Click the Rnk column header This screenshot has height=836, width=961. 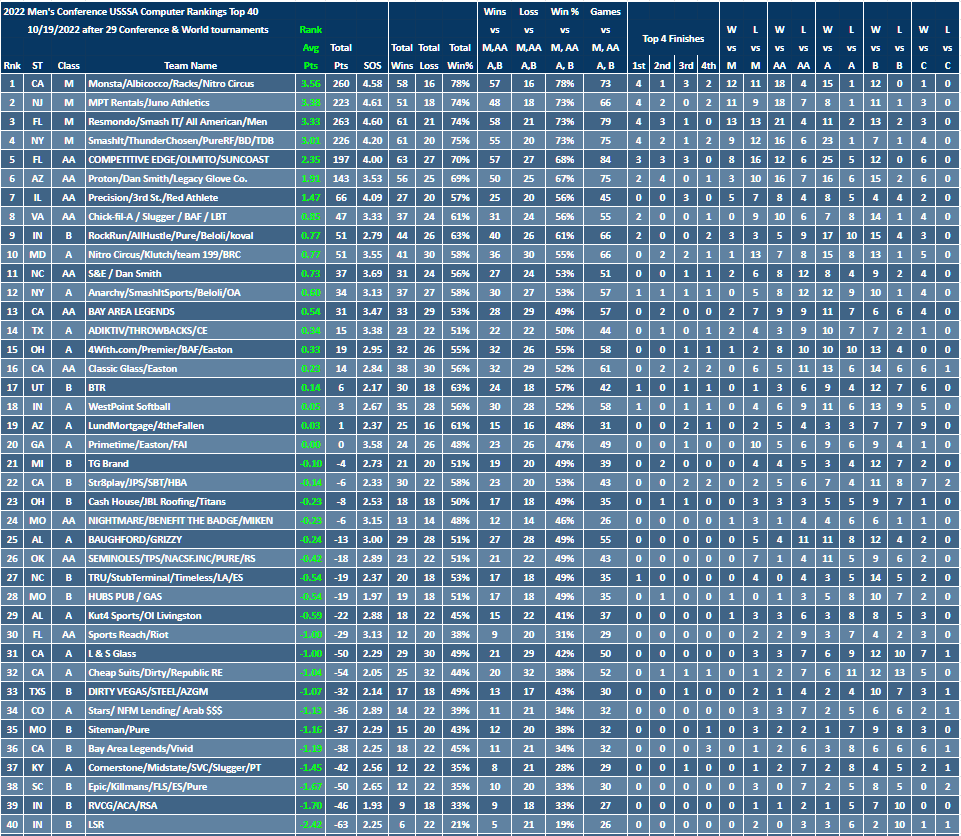click(12, 66)
